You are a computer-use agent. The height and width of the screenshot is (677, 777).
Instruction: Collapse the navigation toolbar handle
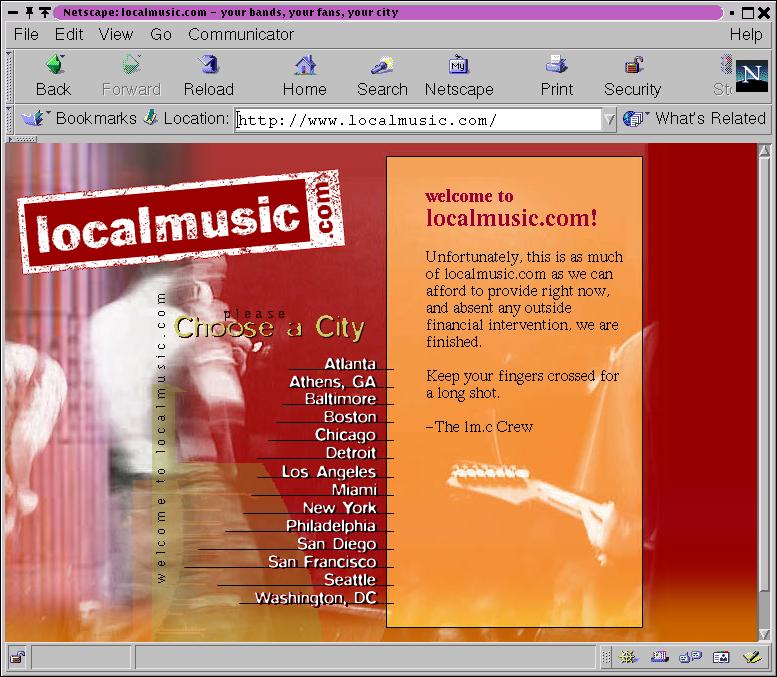[9, 76]
